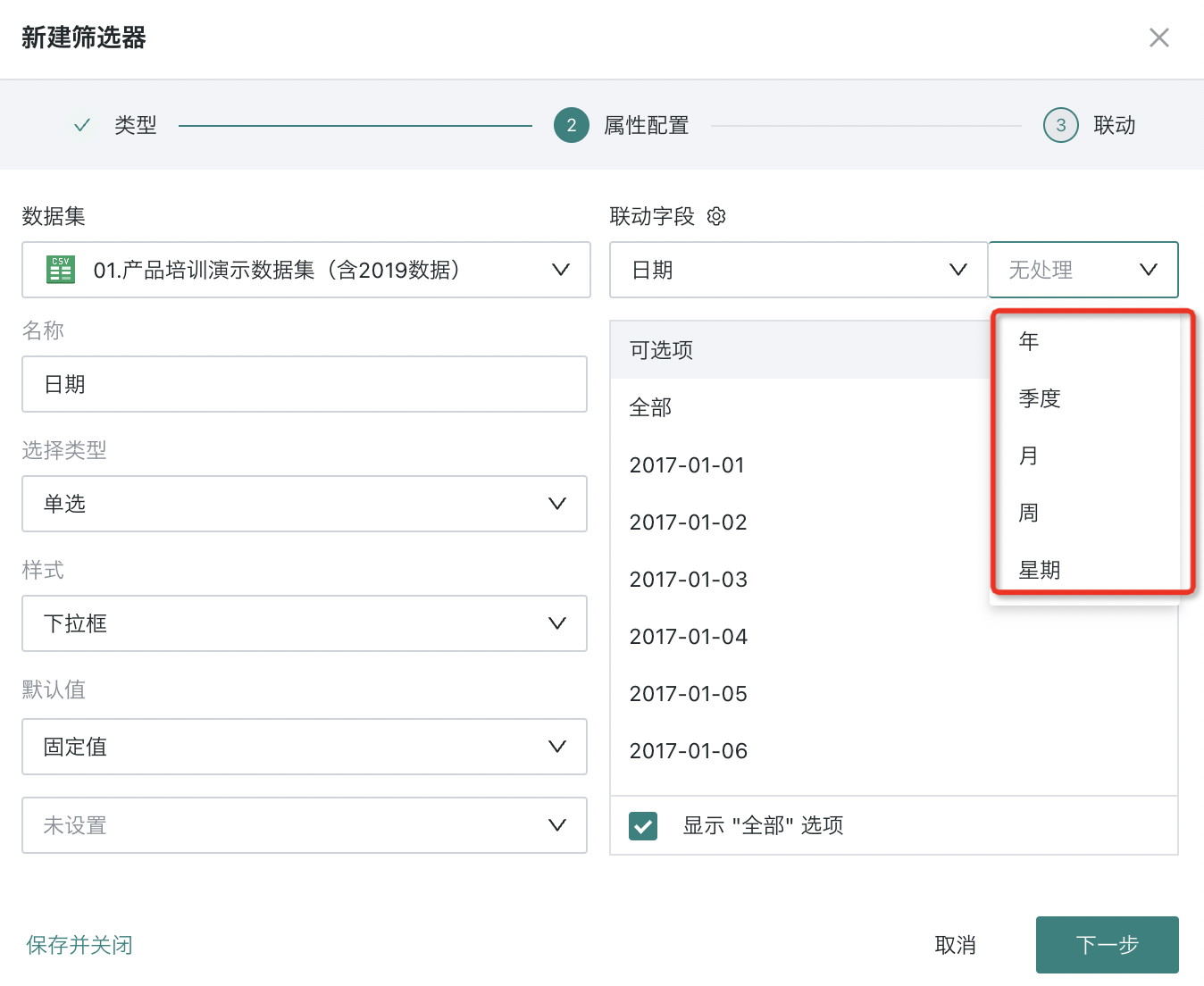The height and width of the screenshot is (986, 1204).
Task: Click the step 3 联动 circle
Action: [x=1061, y=125]
